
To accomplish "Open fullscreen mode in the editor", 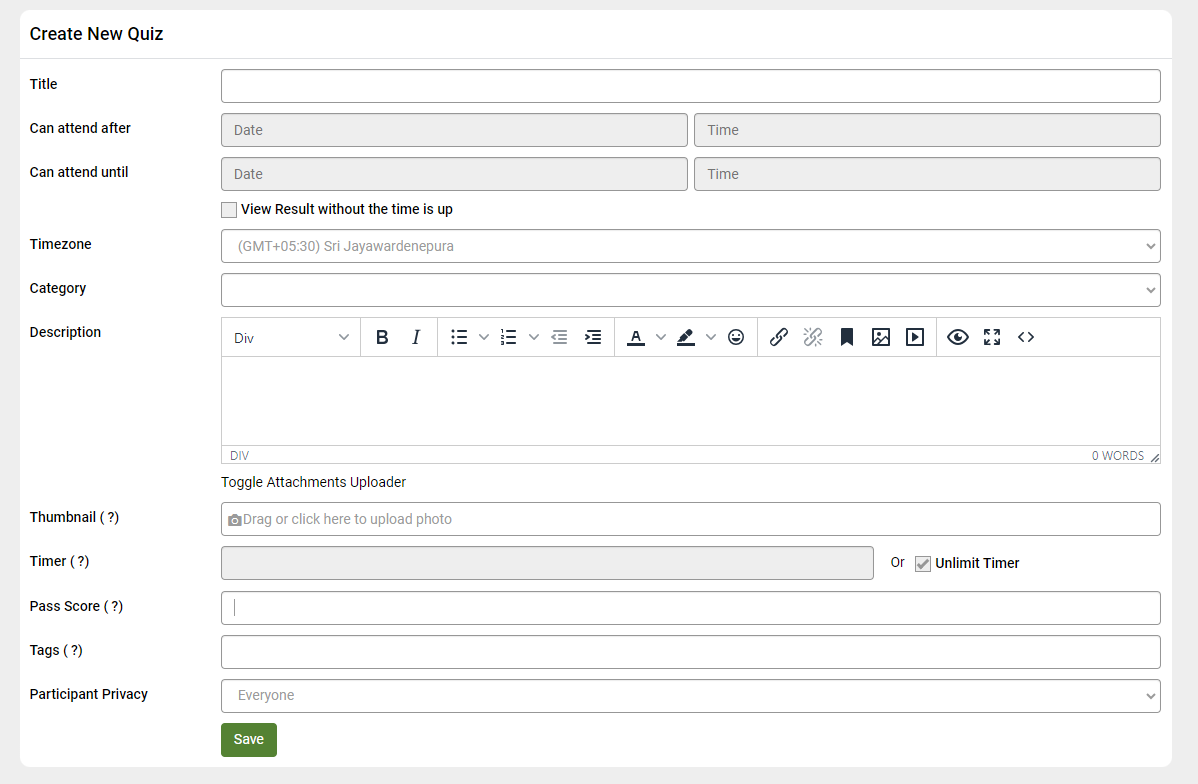I will (x=992, y=338).
